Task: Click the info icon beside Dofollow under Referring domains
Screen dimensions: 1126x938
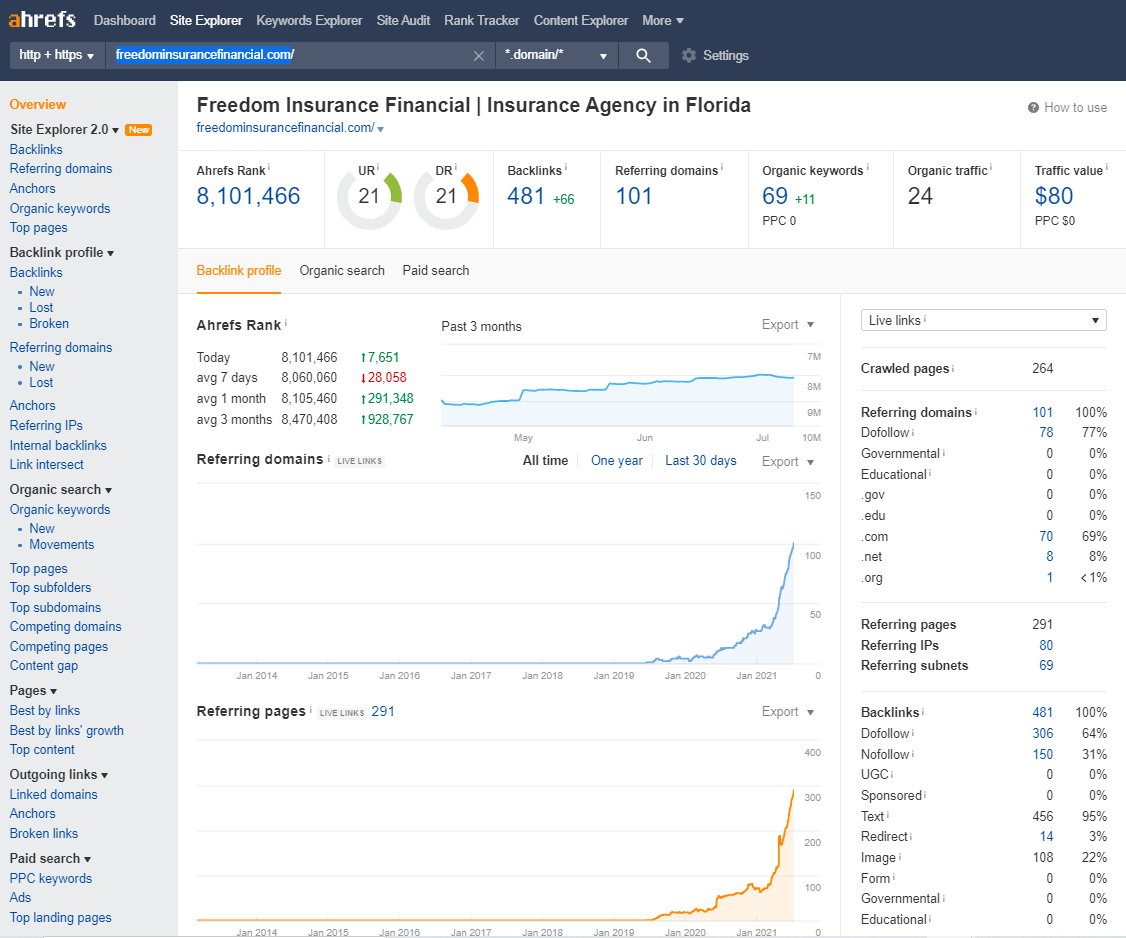Action: (x=913, y=432)
